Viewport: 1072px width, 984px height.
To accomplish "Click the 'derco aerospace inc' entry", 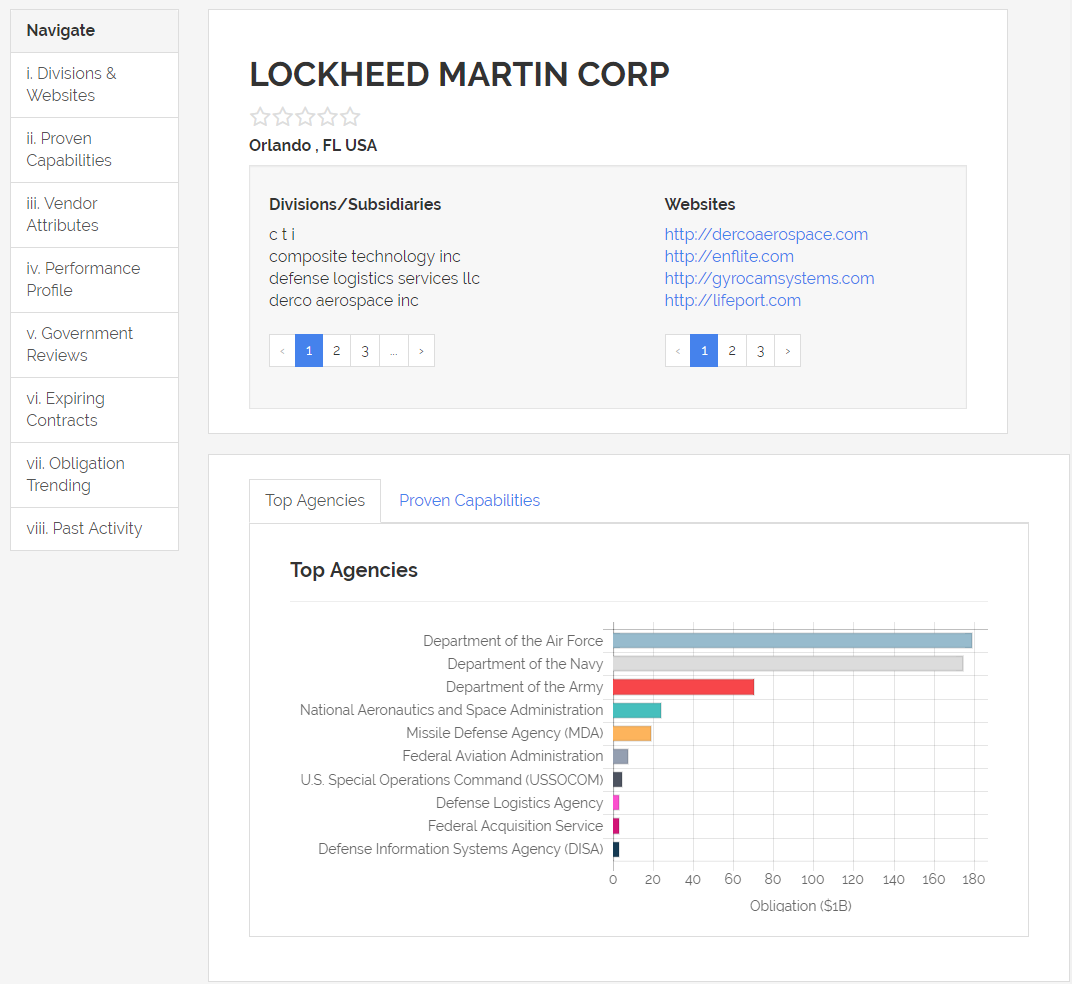I will [x=343, y=300].
